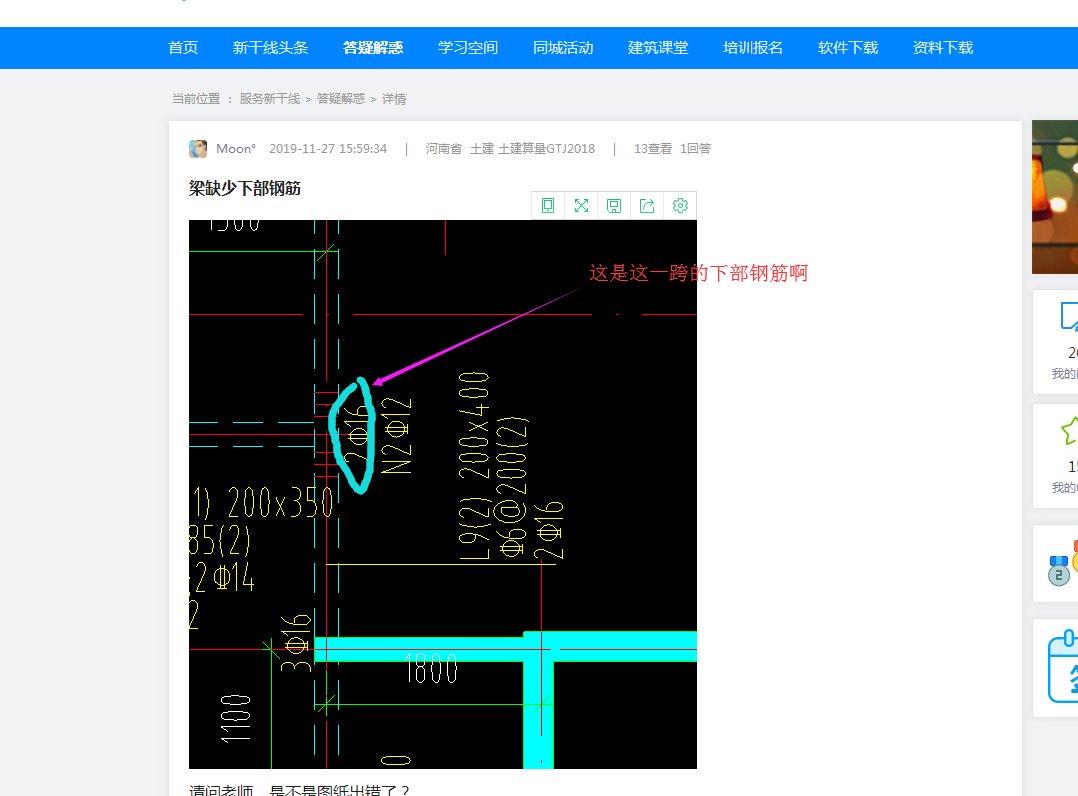This screenshot has width=1078, height=796.
Task: Switch to mobile preview with the phone icon
Action: [x=547, y=205]
